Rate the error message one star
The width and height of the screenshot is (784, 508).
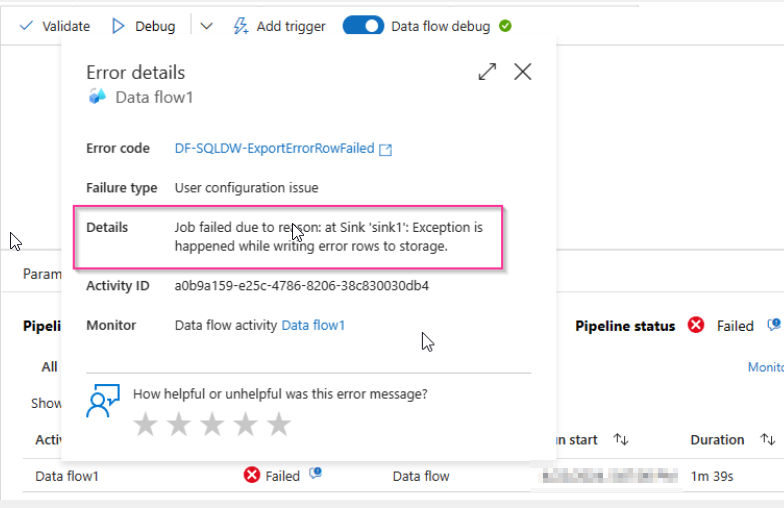146,424
